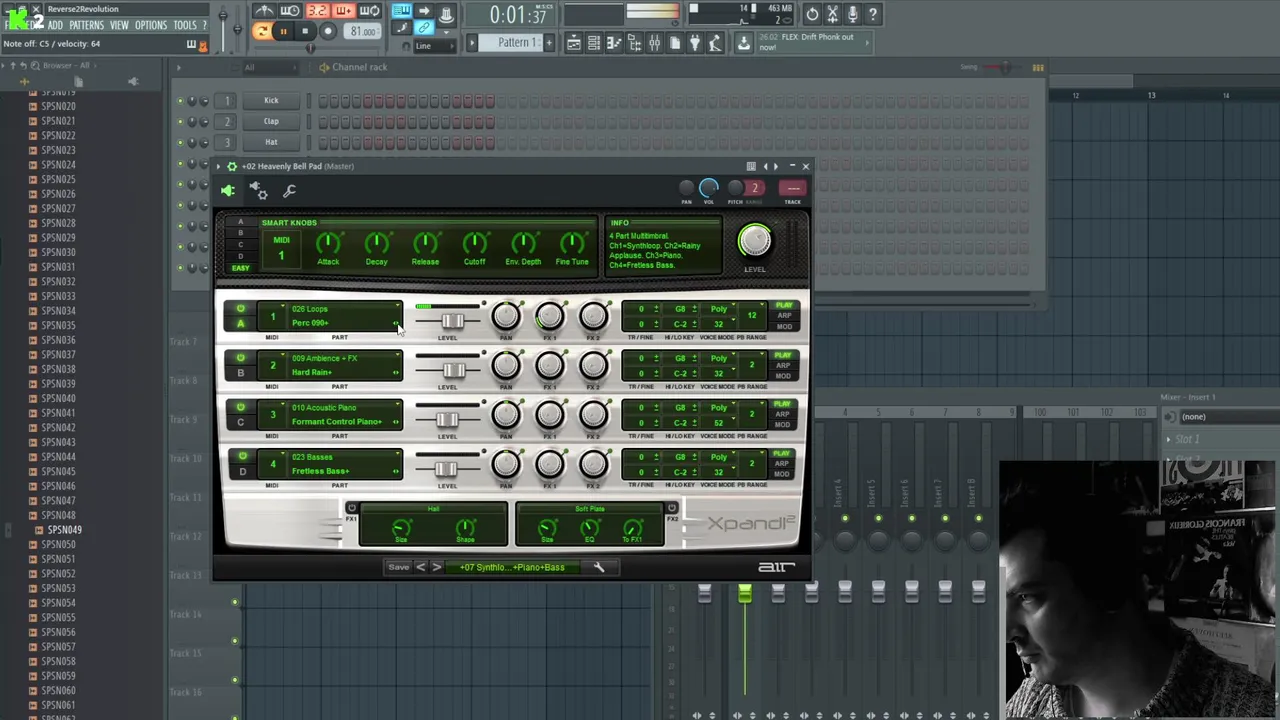
Task: Toggle pattern/song mode orange button
Action: [261, 31]
